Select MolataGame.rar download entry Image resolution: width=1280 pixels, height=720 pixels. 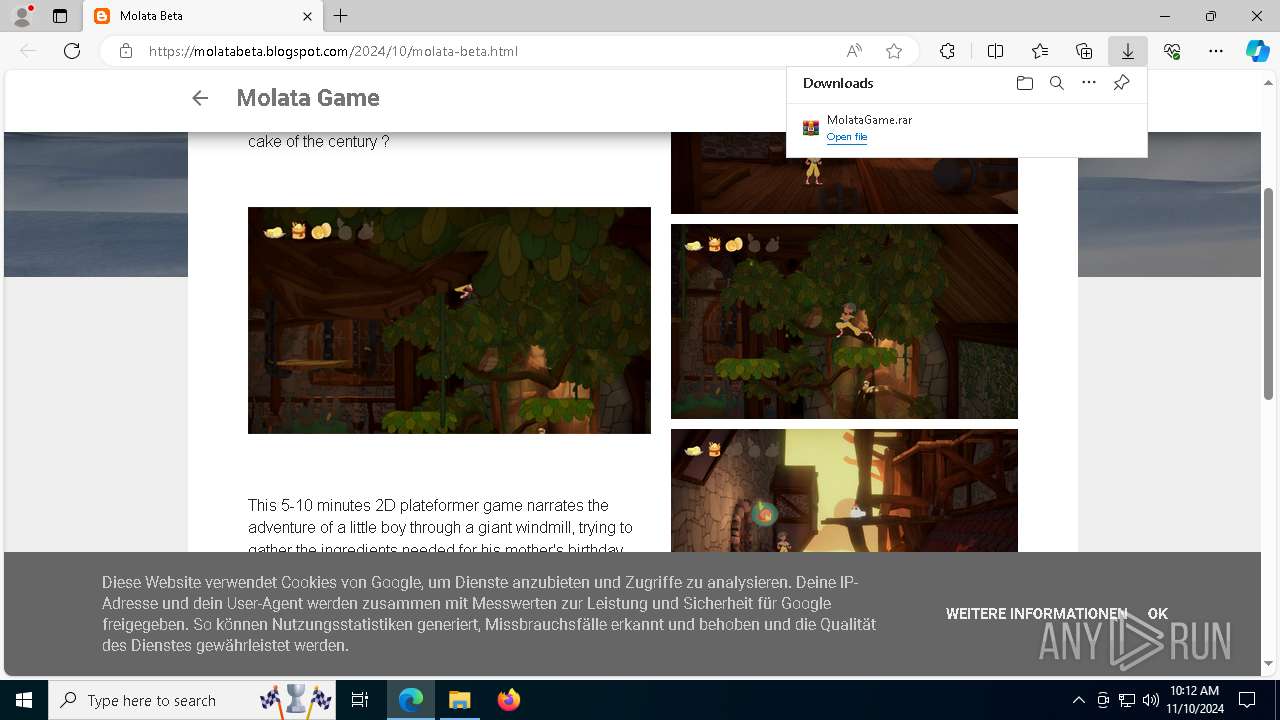(x=967, y=128)
